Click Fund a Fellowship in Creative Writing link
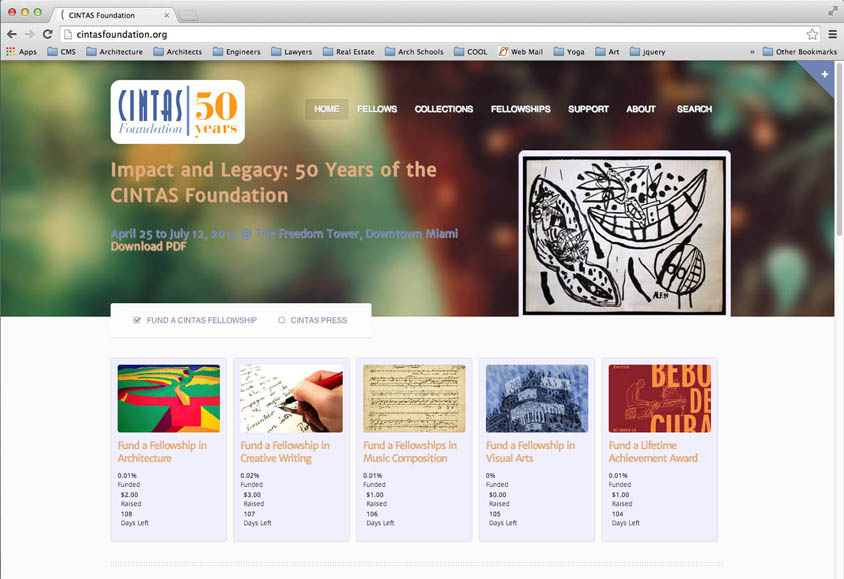This screenshot has height=579, width=844. pyautogui.click(x=285, y=451)
